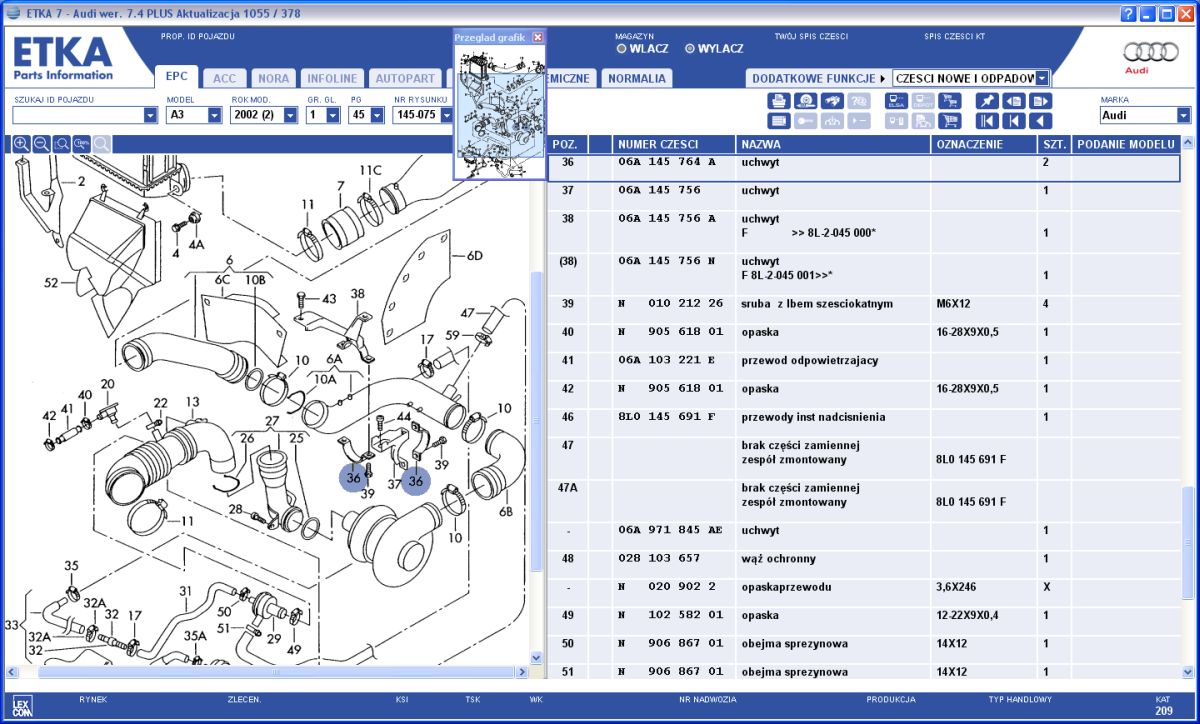Click the LEXCOM logo in status bar

[23, 706]
